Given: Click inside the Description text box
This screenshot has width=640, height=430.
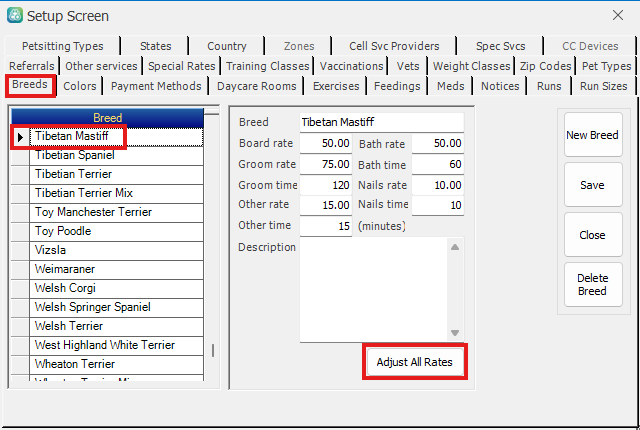Looking at the screenshot, I should (x=373, y=290).
